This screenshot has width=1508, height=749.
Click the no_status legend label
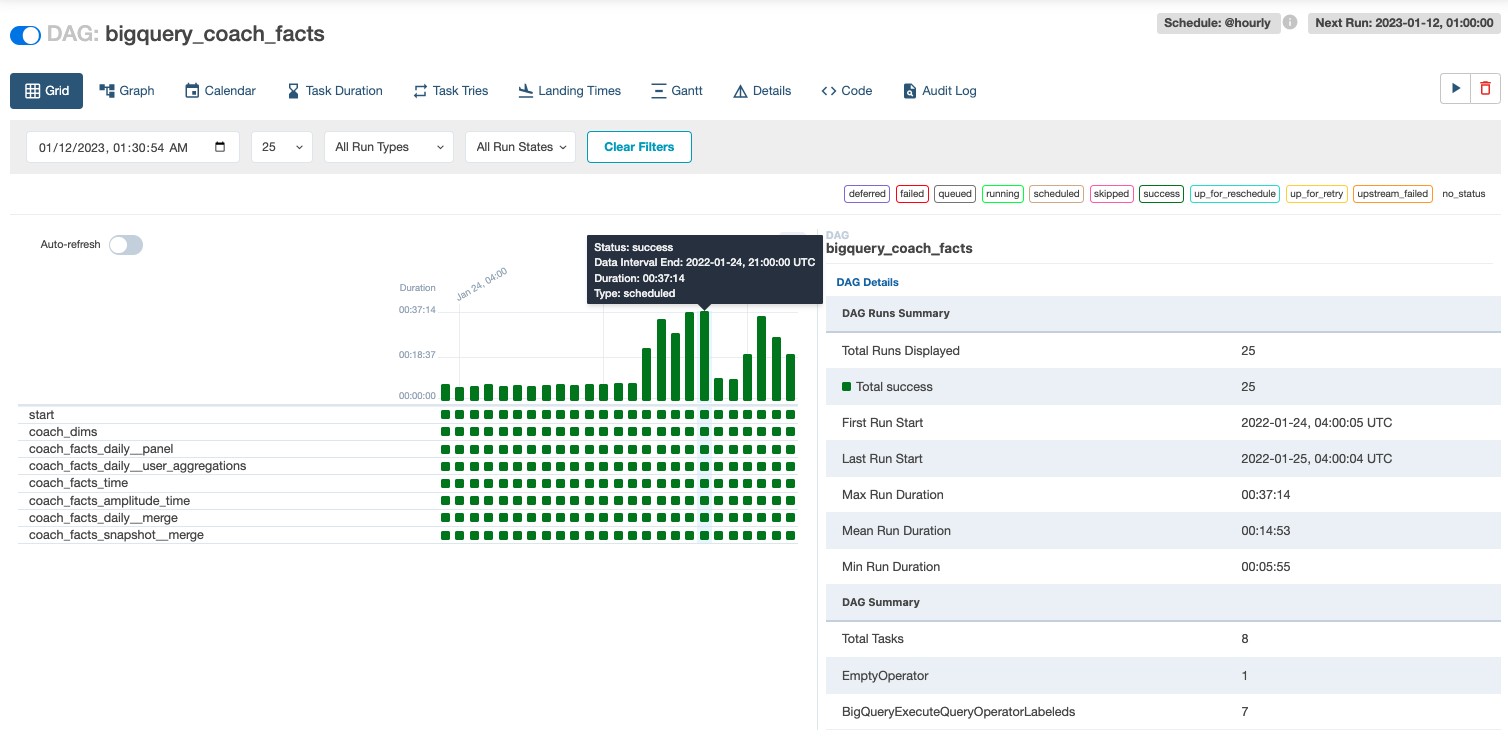coord(1464,194)
